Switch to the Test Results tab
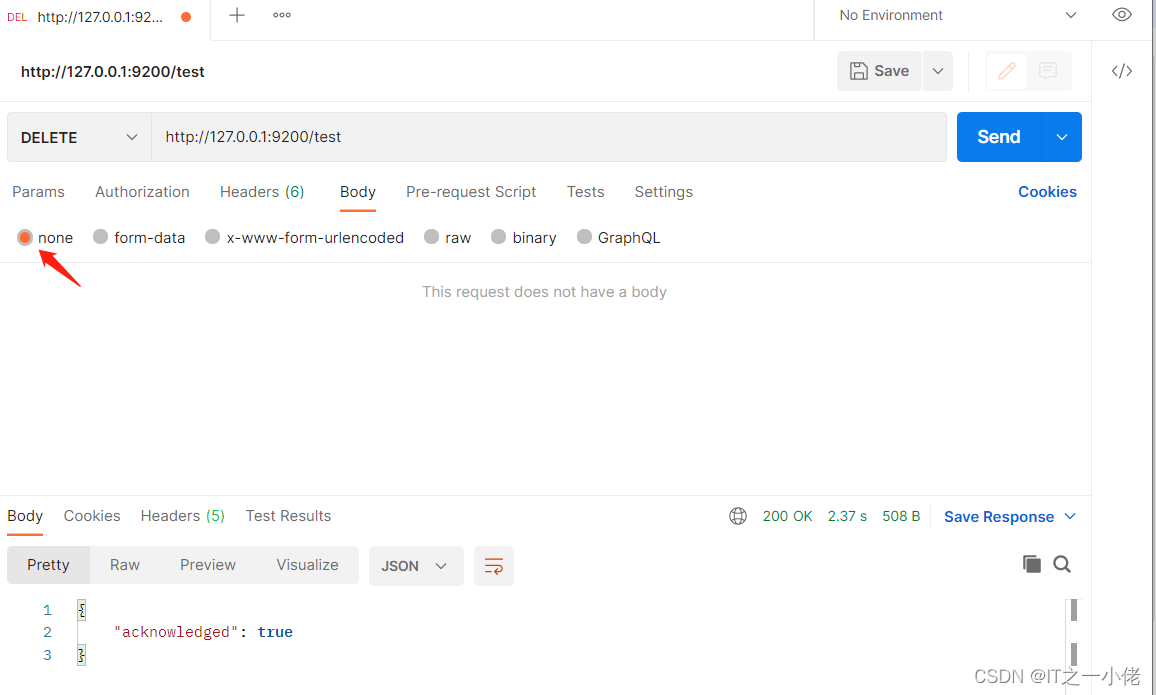Image resolution: width=1156 pixels, height=695 pixels. click(x=288, y=516)
